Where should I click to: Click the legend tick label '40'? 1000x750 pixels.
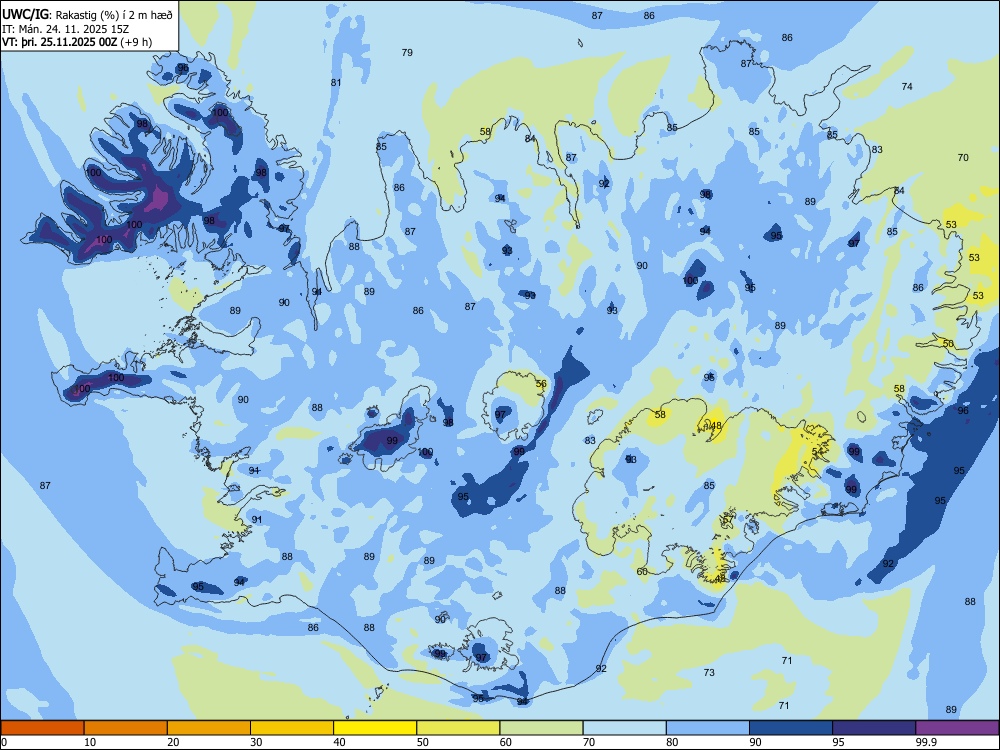tap(339, 742)
